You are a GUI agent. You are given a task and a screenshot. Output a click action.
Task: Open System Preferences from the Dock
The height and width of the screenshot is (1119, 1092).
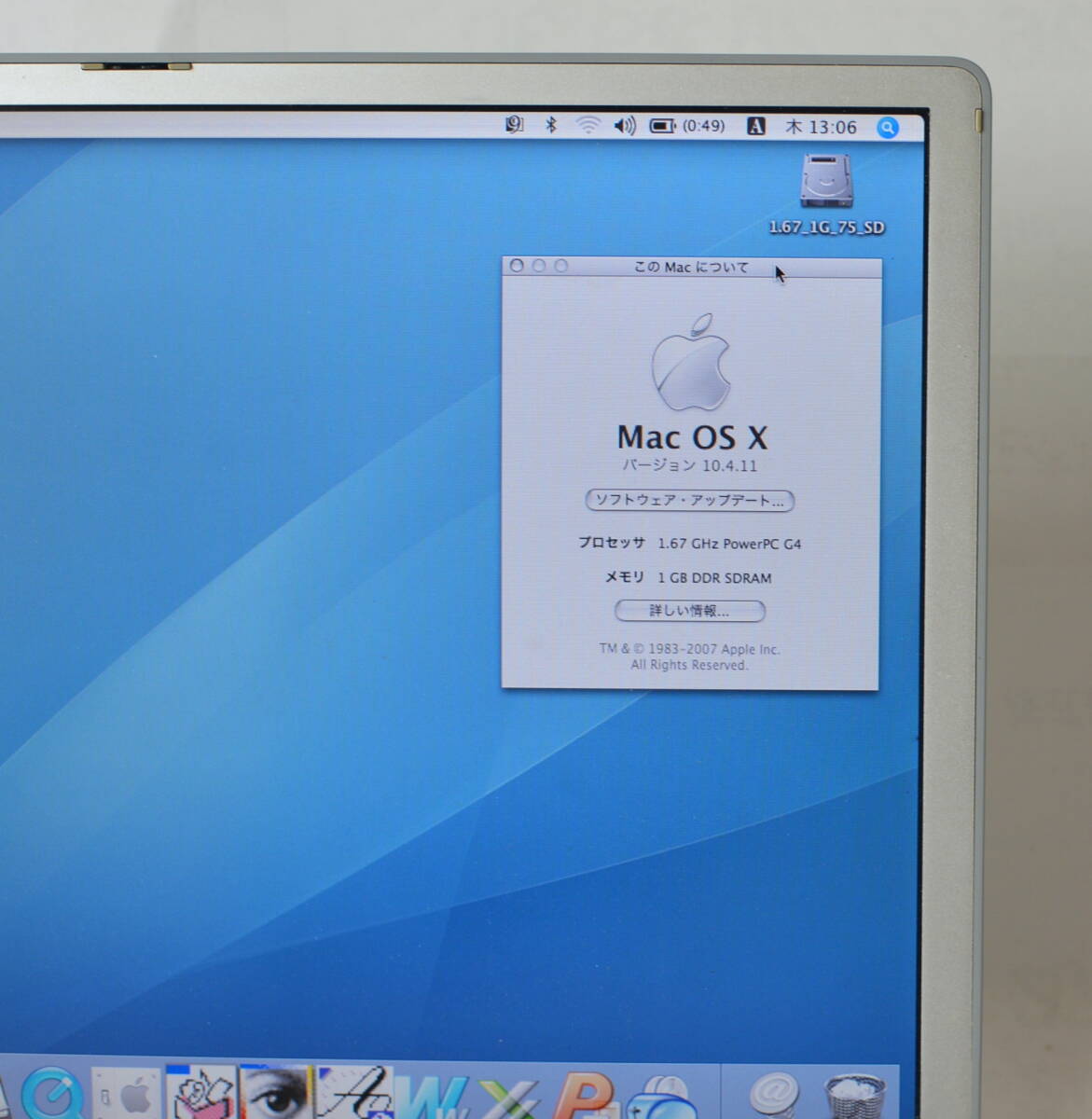127,1095
